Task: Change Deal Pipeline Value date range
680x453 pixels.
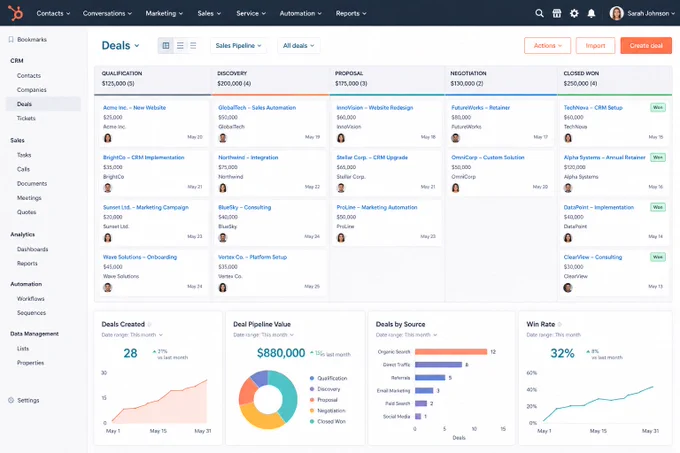Action: tap(264, 335)
